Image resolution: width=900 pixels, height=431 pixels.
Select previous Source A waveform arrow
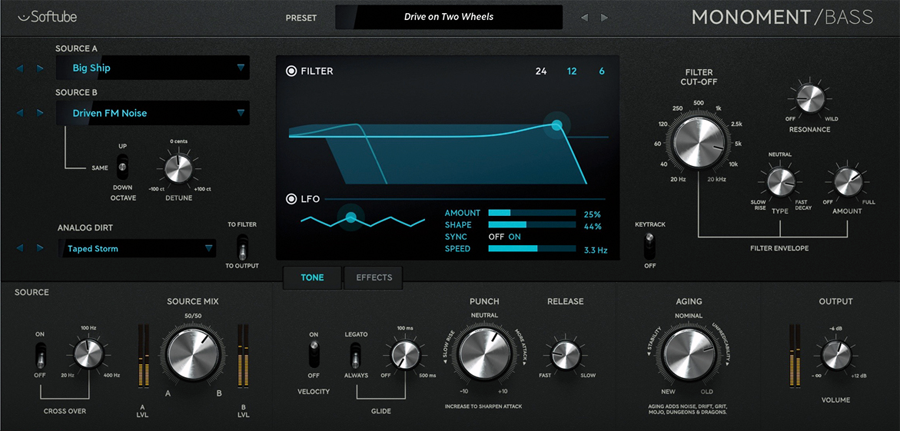[20, 68]
